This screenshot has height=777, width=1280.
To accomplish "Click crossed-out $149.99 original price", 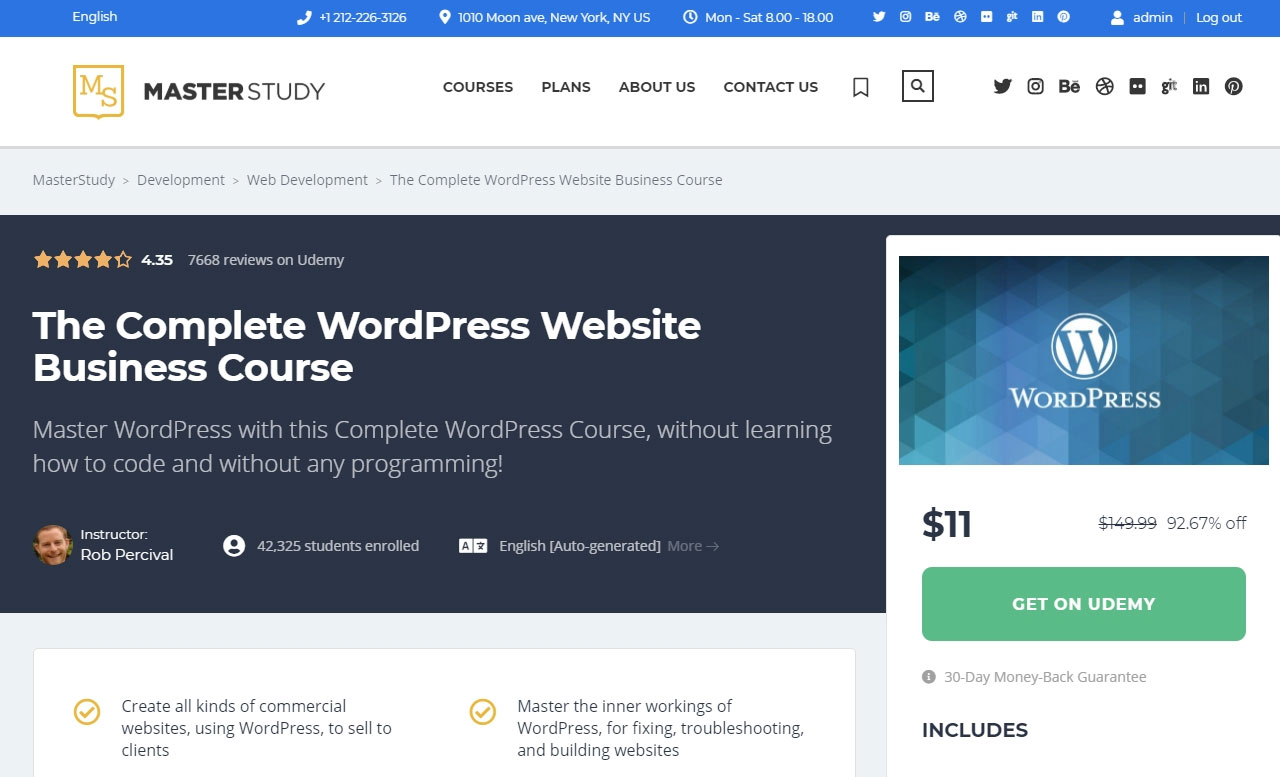I will click(x=1128, y=523).
